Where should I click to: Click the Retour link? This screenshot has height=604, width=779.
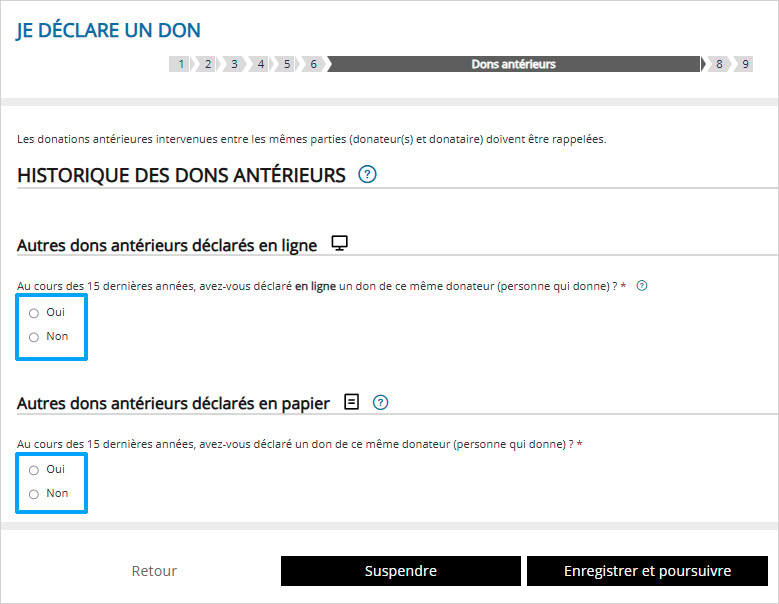(154, 571)
